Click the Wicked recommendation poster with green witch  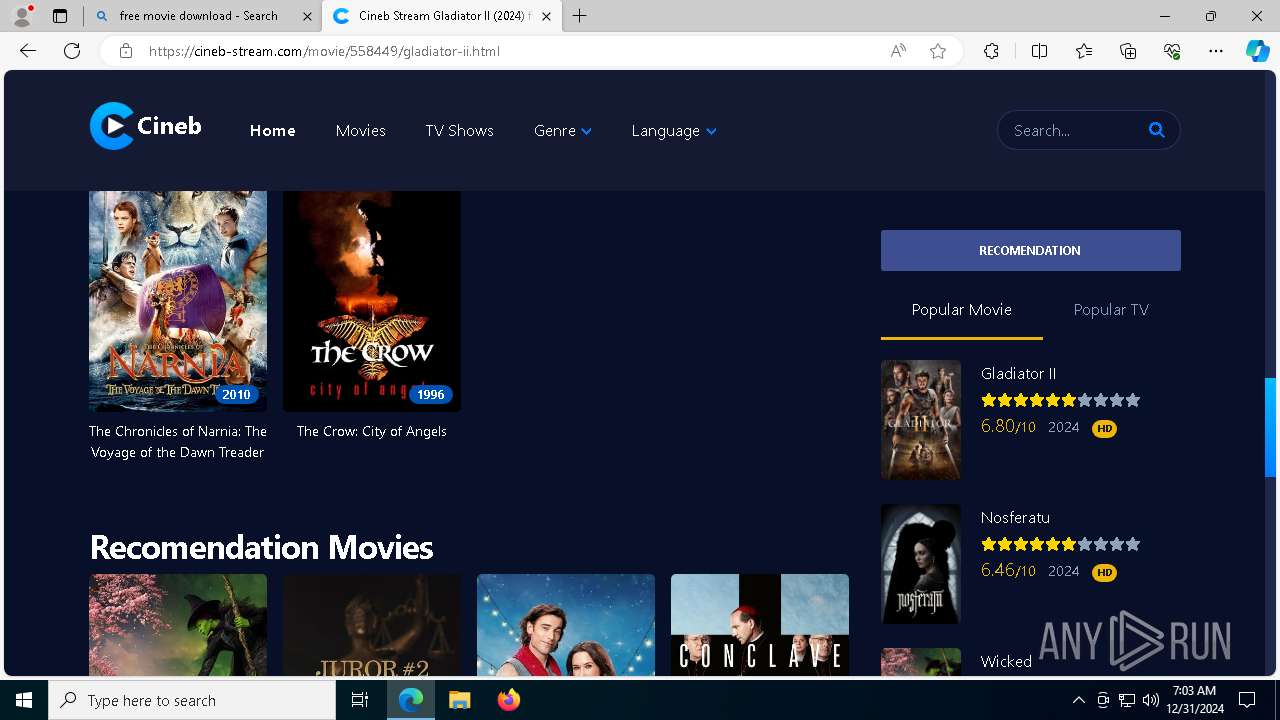178,625
